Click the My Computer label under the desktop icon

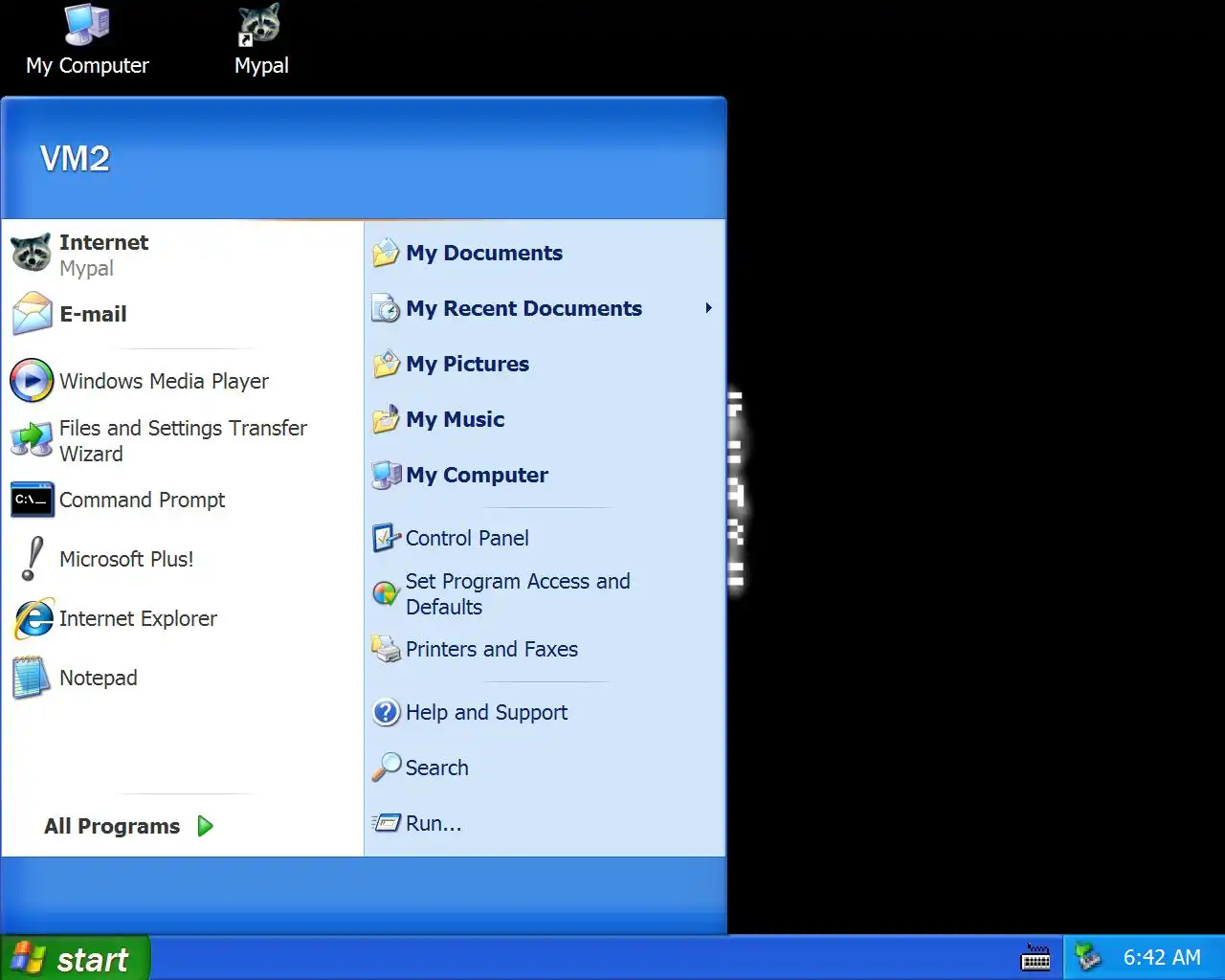coord(87,65)
